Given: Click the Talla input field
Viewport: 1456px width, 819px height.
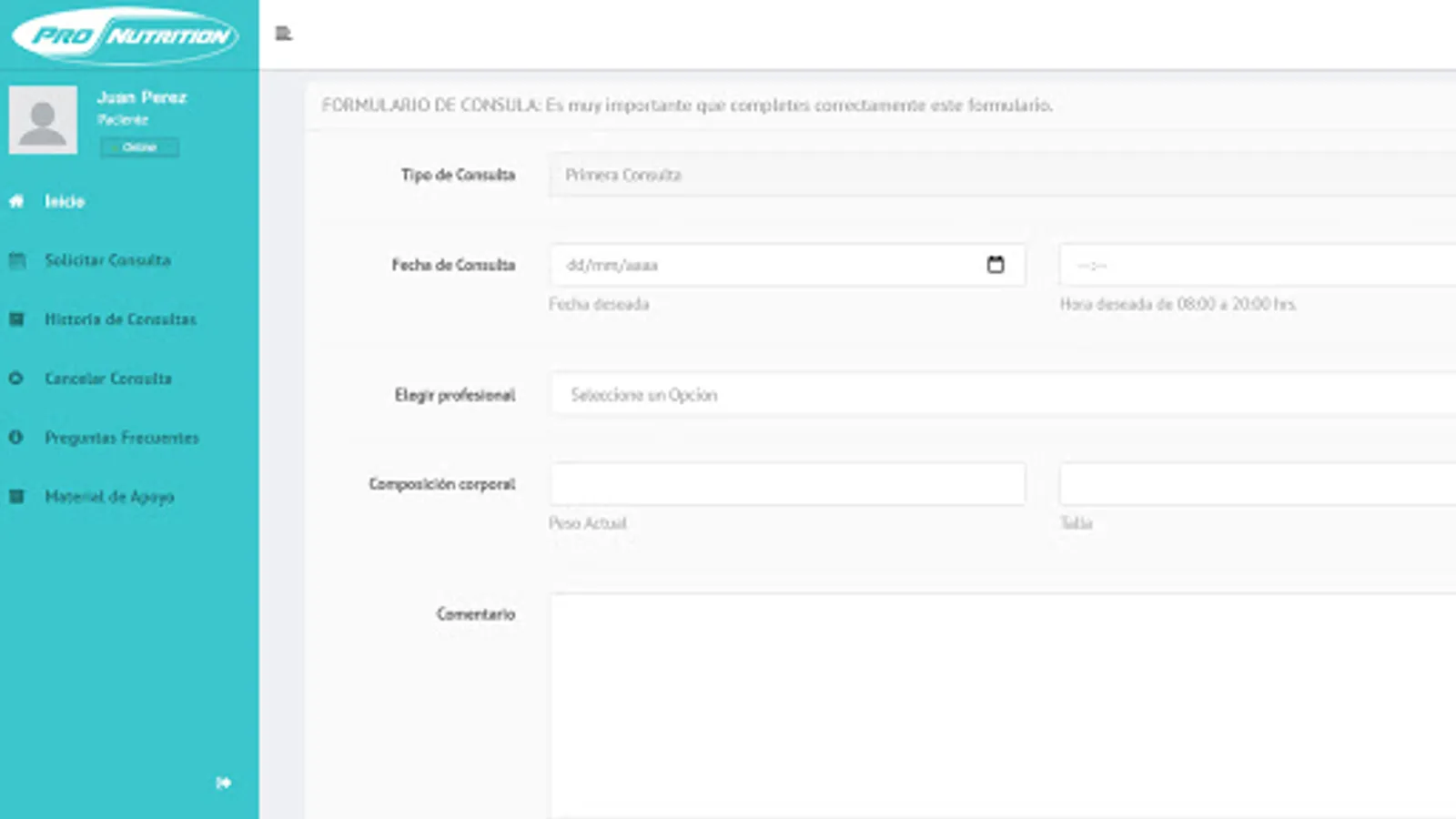Looking at the screenshot, I should (1256, 483).
